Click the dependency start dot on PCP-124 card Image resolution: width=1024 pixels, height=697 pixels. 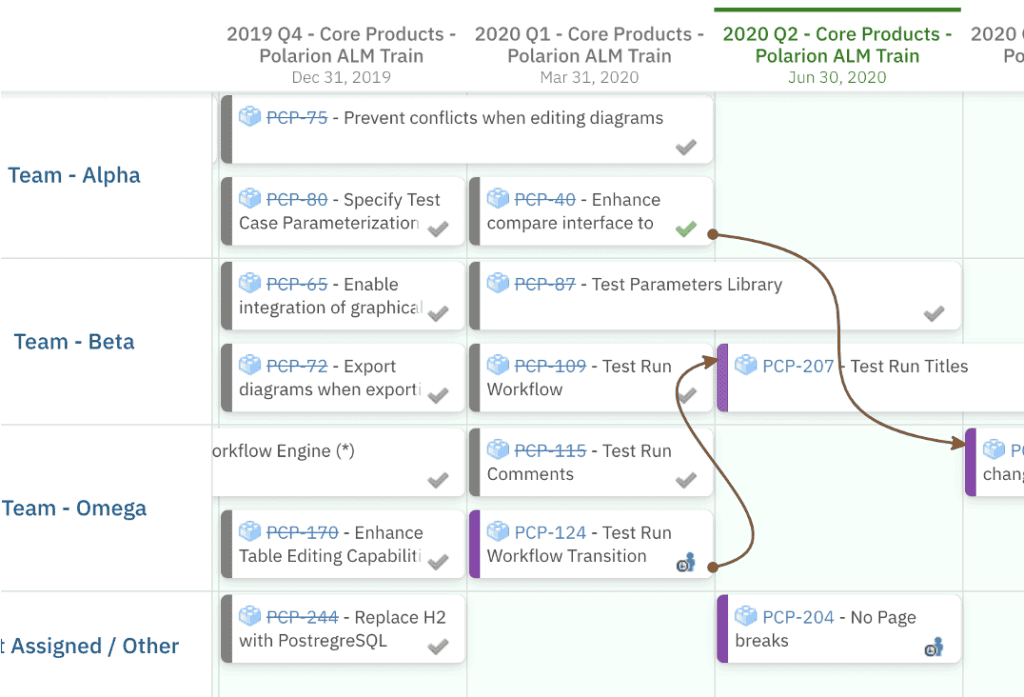712,567
